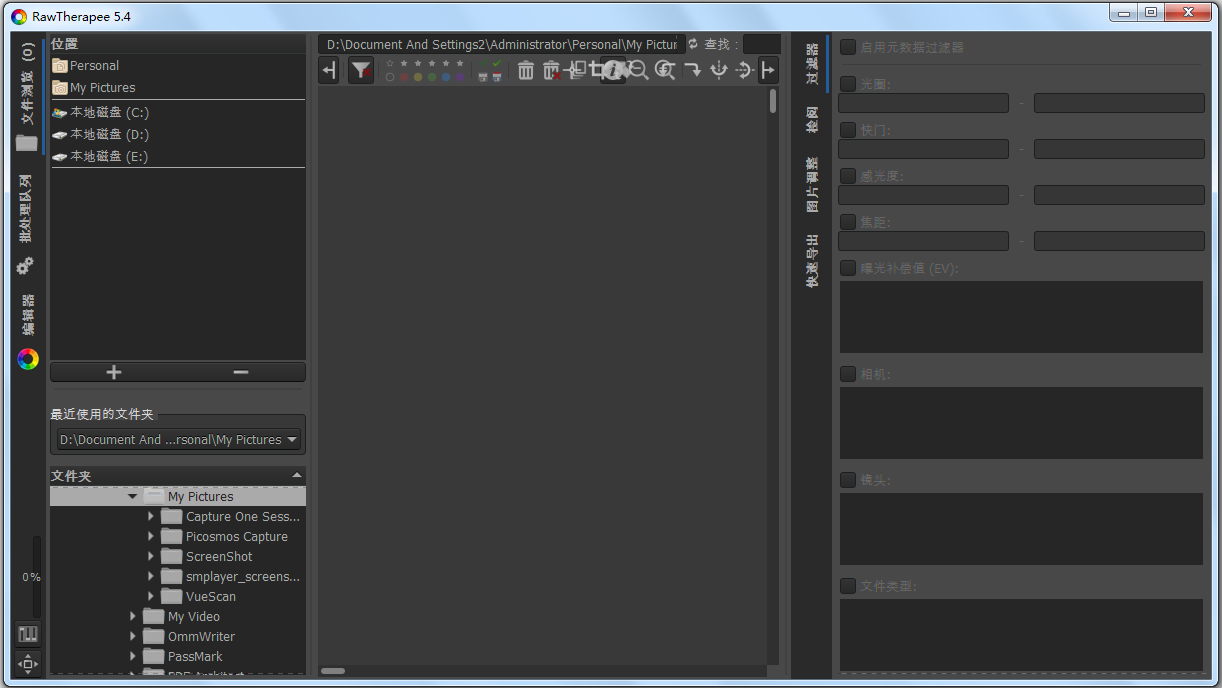Collapse the My Pictures tree node
The width and height of the screenshot is (1222, 688).
[133, 497]
